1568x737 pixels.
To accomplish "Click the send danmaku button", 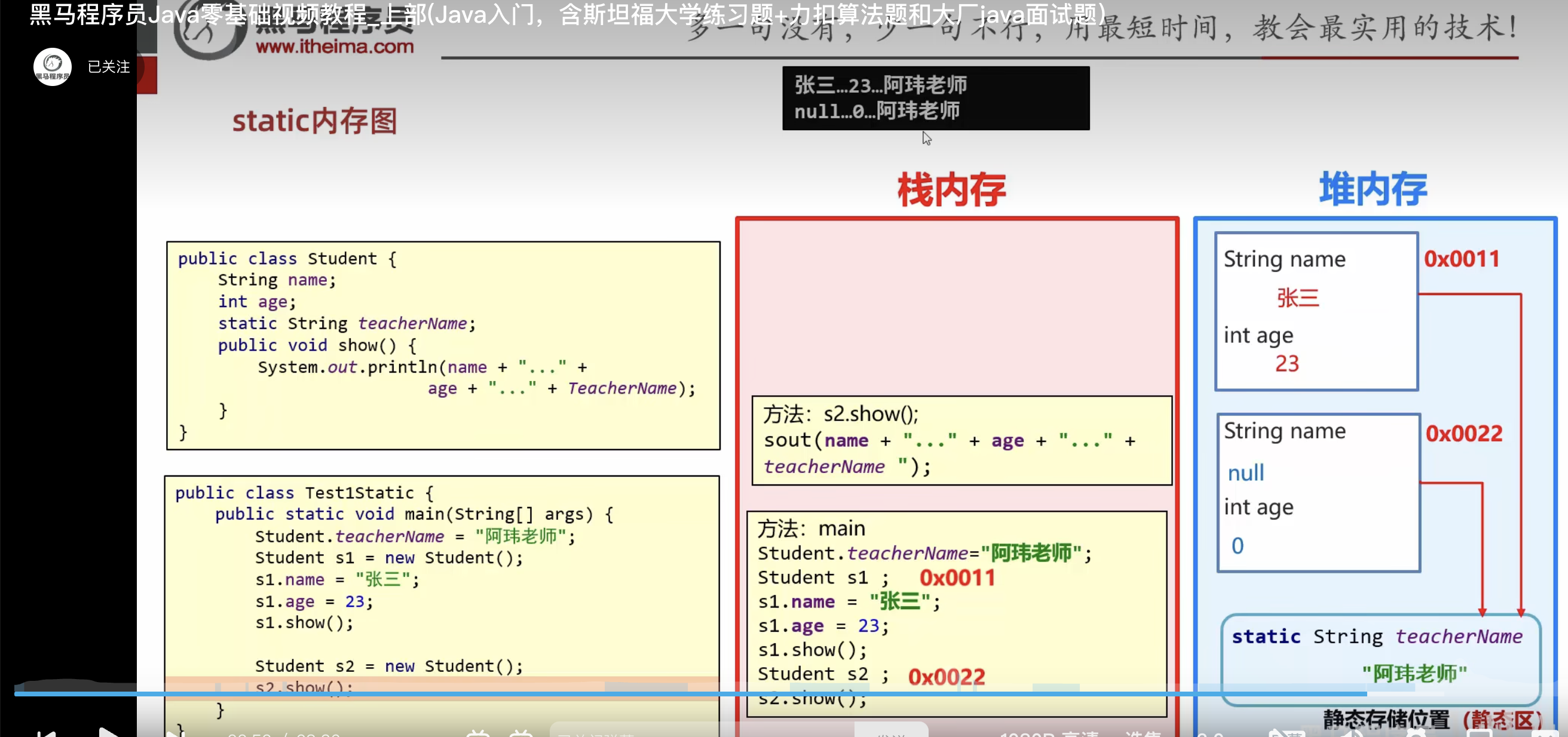I will tap(891, 733).
